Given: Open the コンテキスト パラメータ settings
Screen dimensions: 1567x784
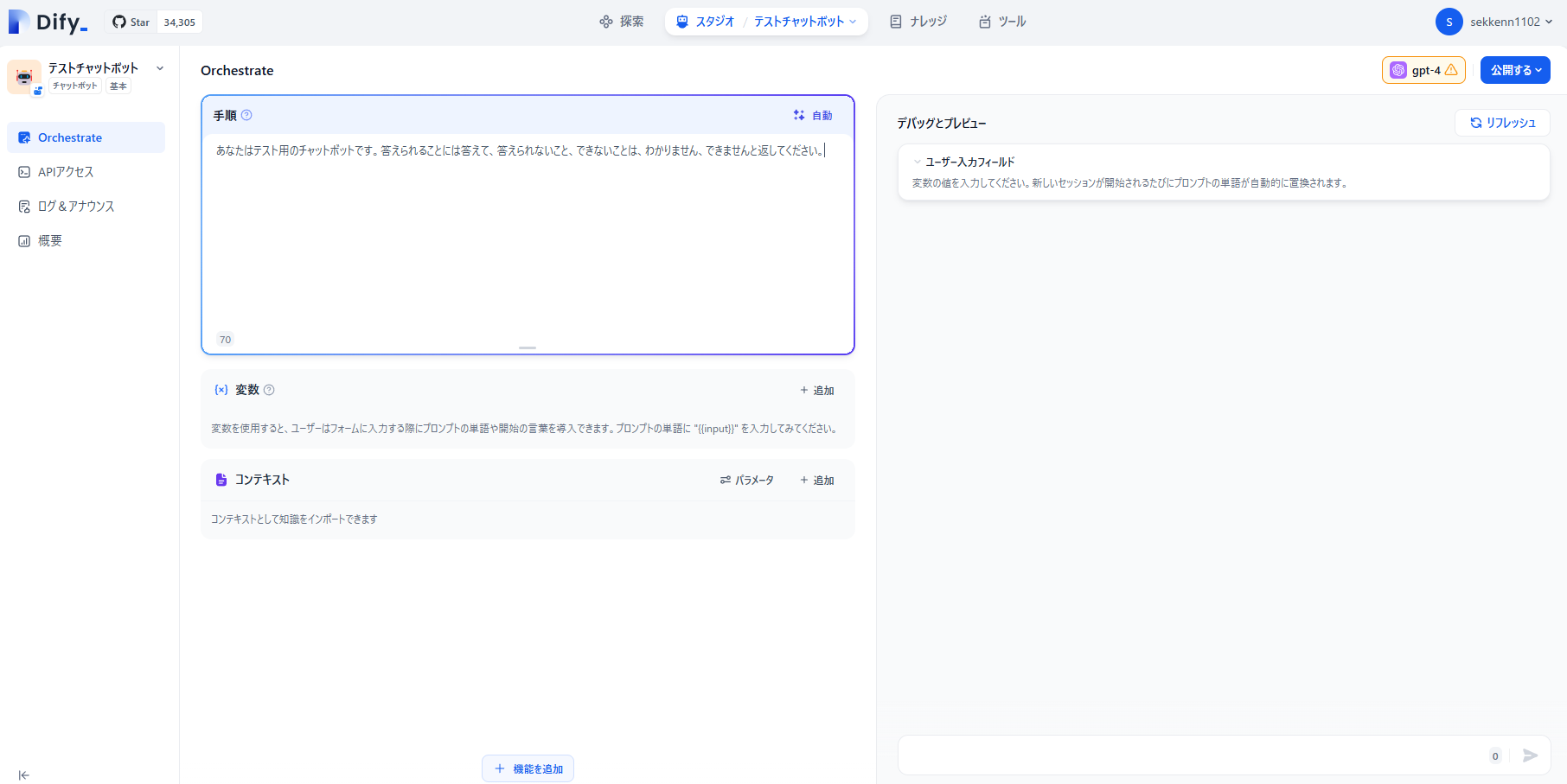Looking at the screenshot, I should coord(747,480).
